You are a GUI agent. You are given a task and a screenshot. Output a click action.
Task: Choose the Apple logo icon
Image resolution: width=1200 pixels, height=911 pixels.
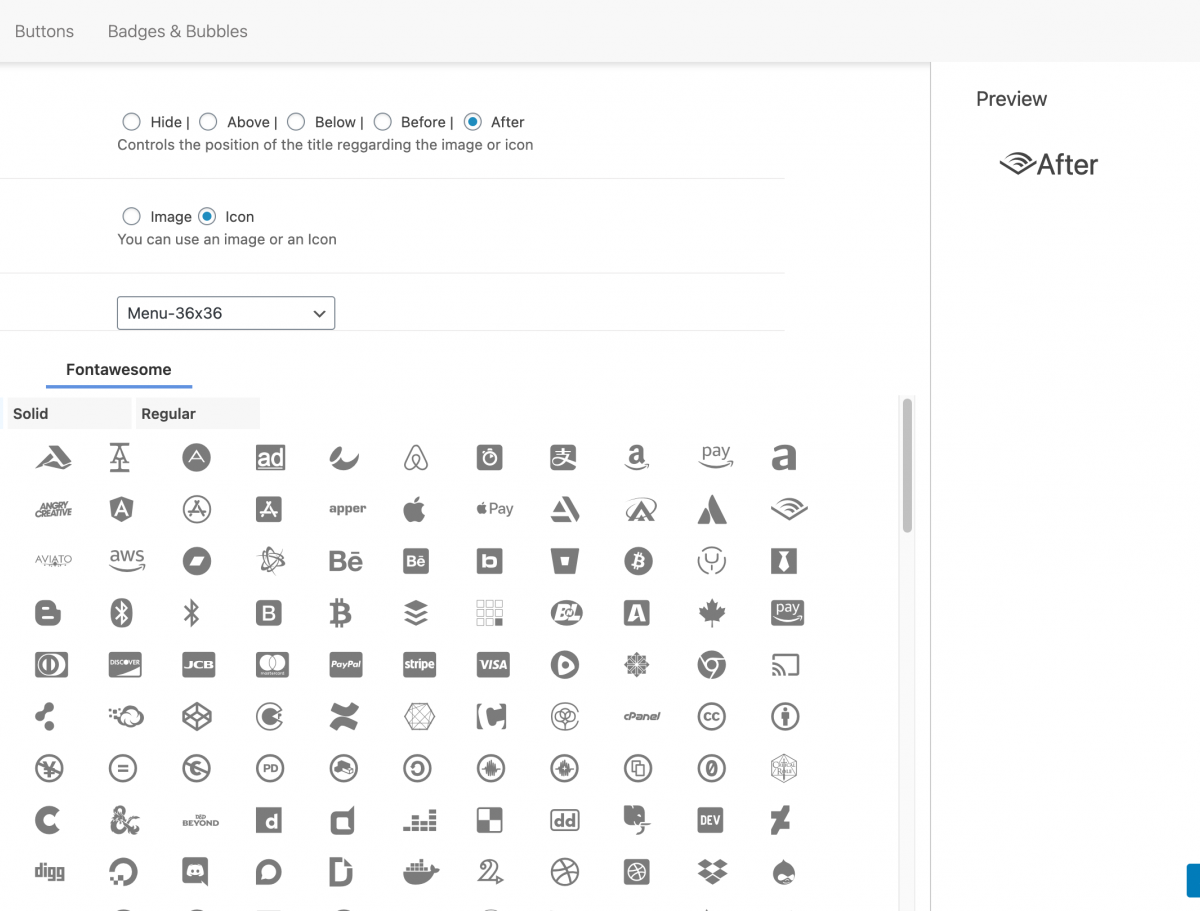[414, 509]
